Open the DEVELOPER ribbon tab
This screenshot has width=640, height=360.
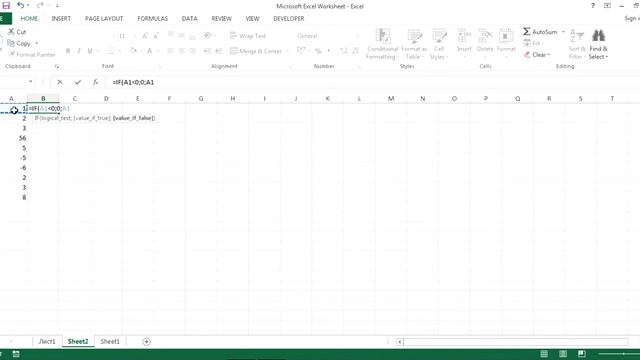tap(289, 18)
